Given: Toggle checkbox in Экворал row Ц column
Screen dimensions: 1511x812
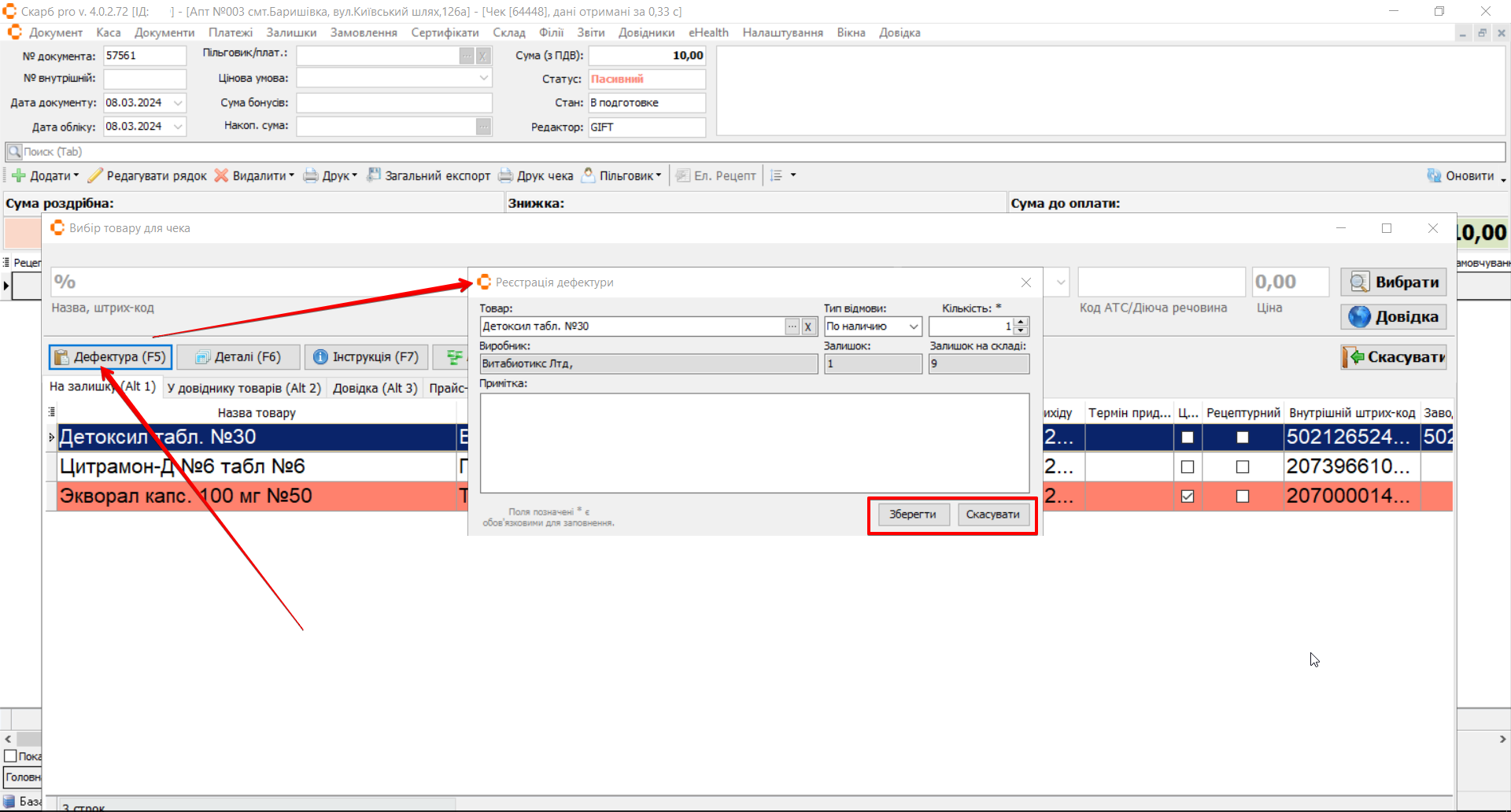Looking at the screenshot, I should [1188, 496].
